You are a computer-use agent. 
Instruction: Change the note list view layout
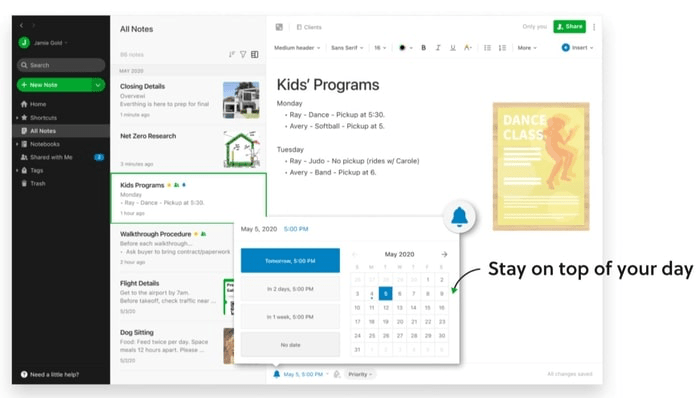254,54
